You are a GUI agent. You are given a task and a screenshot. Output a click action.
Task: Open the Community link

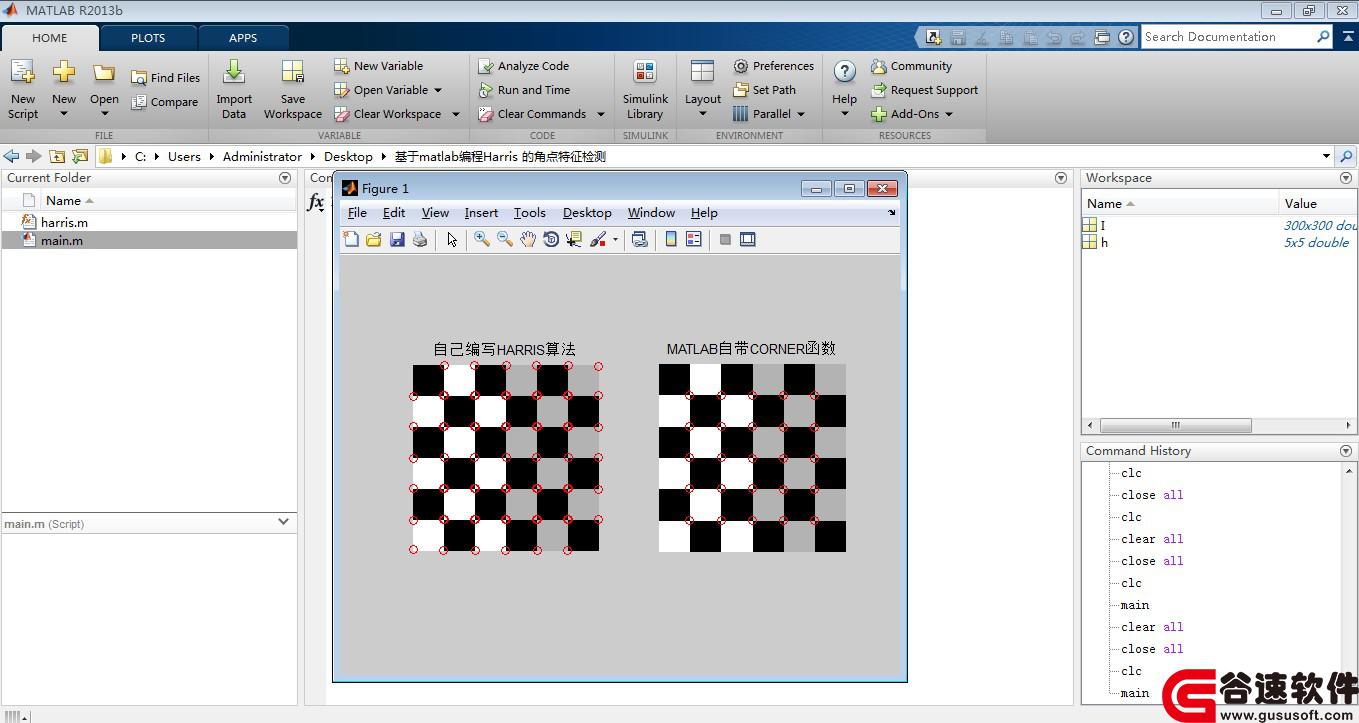click(911, 66)
